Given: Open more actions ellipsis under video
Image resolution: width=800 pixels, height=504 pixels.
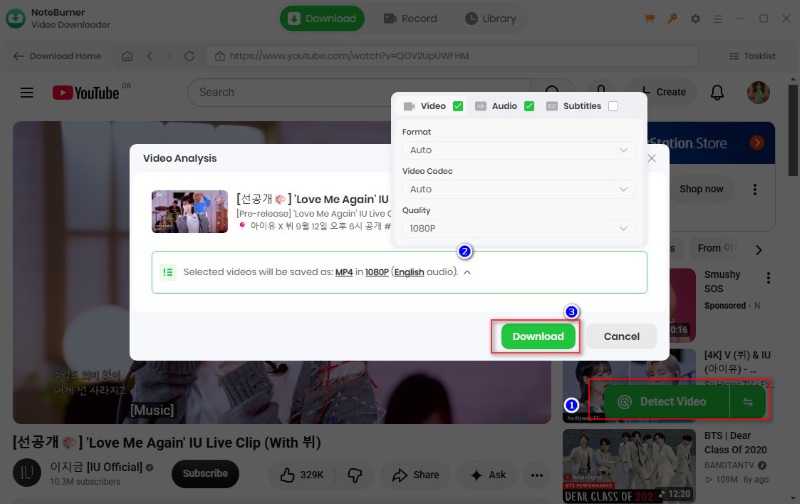Looking at the screenshot, I should point(537,475).
